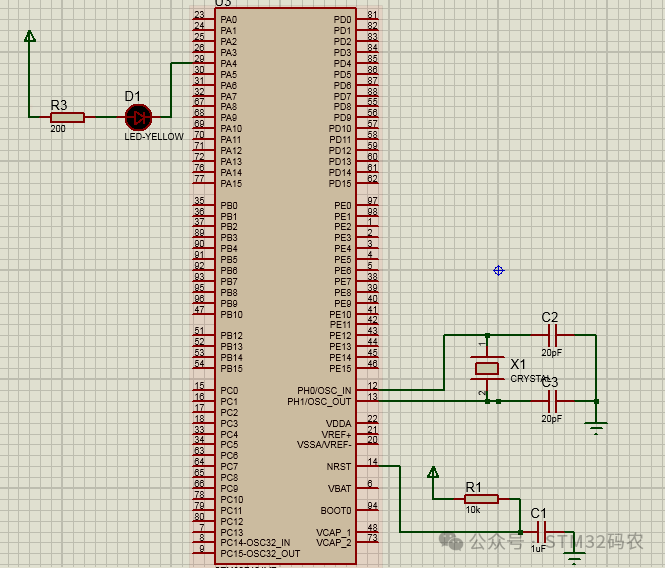Click the PA15 pin label
This screenshot has width=665, height=568.
pos(231,184)
